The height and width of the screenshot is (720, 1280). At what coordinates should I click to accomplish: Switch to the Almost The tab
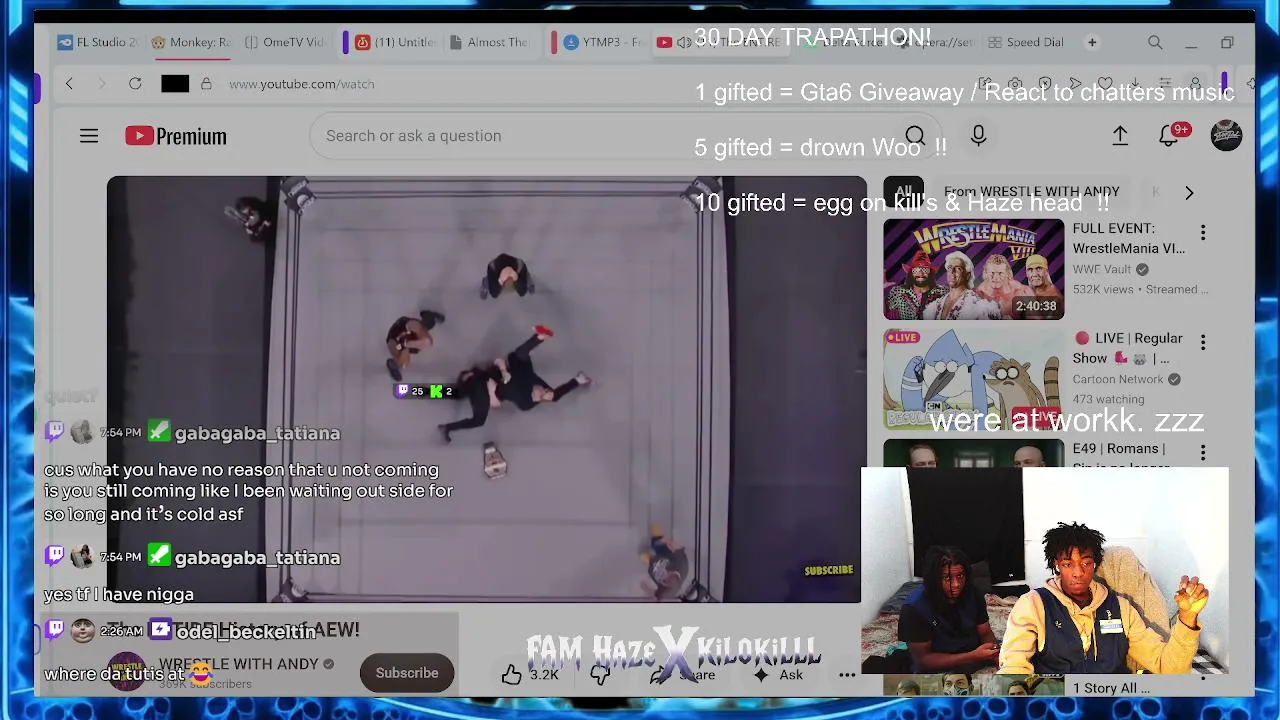click(x=489, y=43)
